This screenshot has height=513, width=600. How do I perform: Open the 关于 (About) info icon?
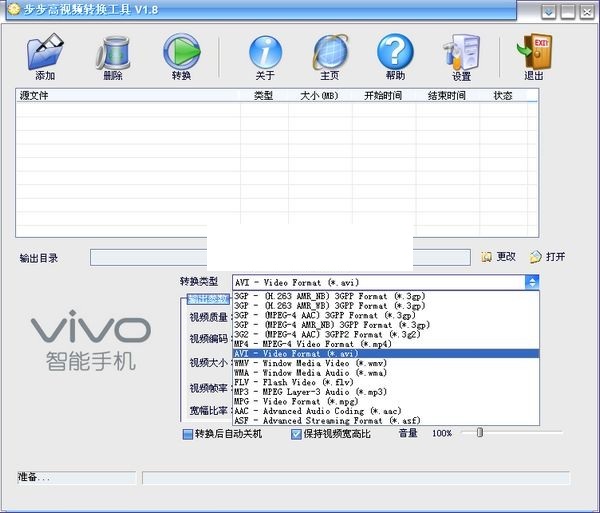click(x=265, y=52)
